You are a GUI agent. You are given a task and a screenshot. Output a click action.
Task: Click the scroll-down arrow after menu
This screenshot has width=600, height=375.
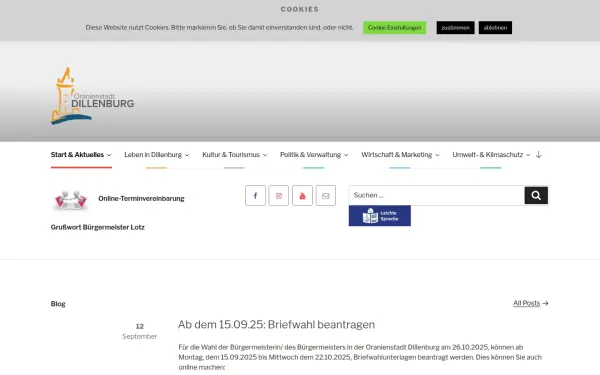point(538,155)
